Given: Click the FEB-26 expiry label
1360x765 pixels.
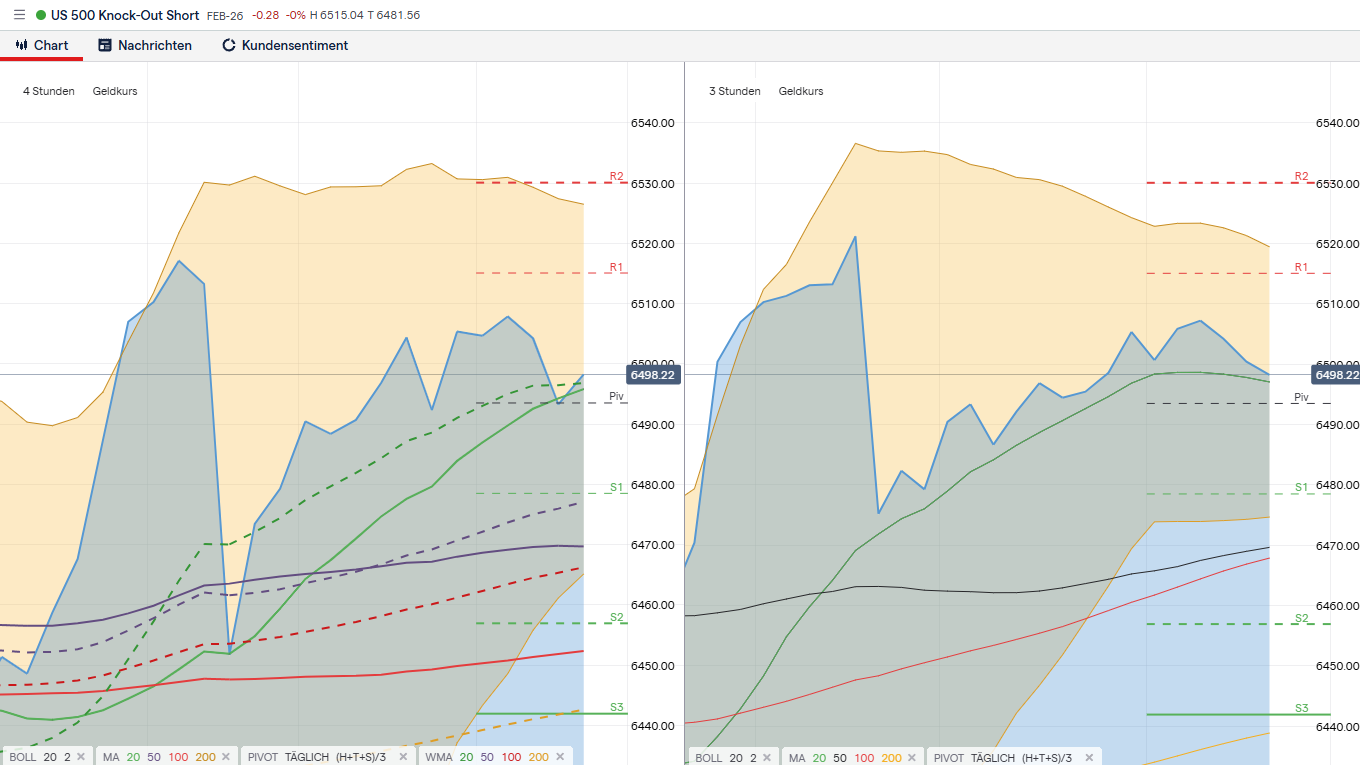Looking at the screenshot, I should [225, 16].
